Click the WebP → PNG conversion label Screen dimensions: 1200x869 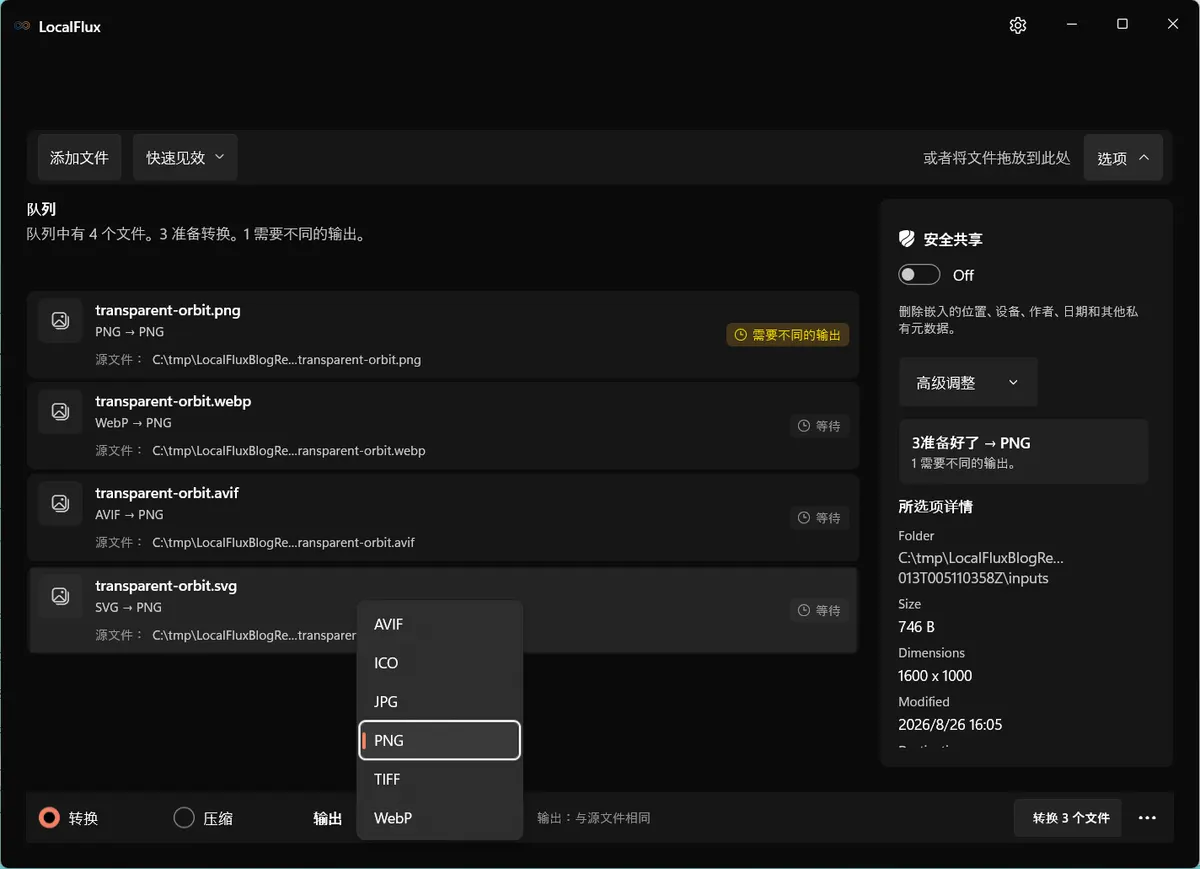[x=133, y=423]
